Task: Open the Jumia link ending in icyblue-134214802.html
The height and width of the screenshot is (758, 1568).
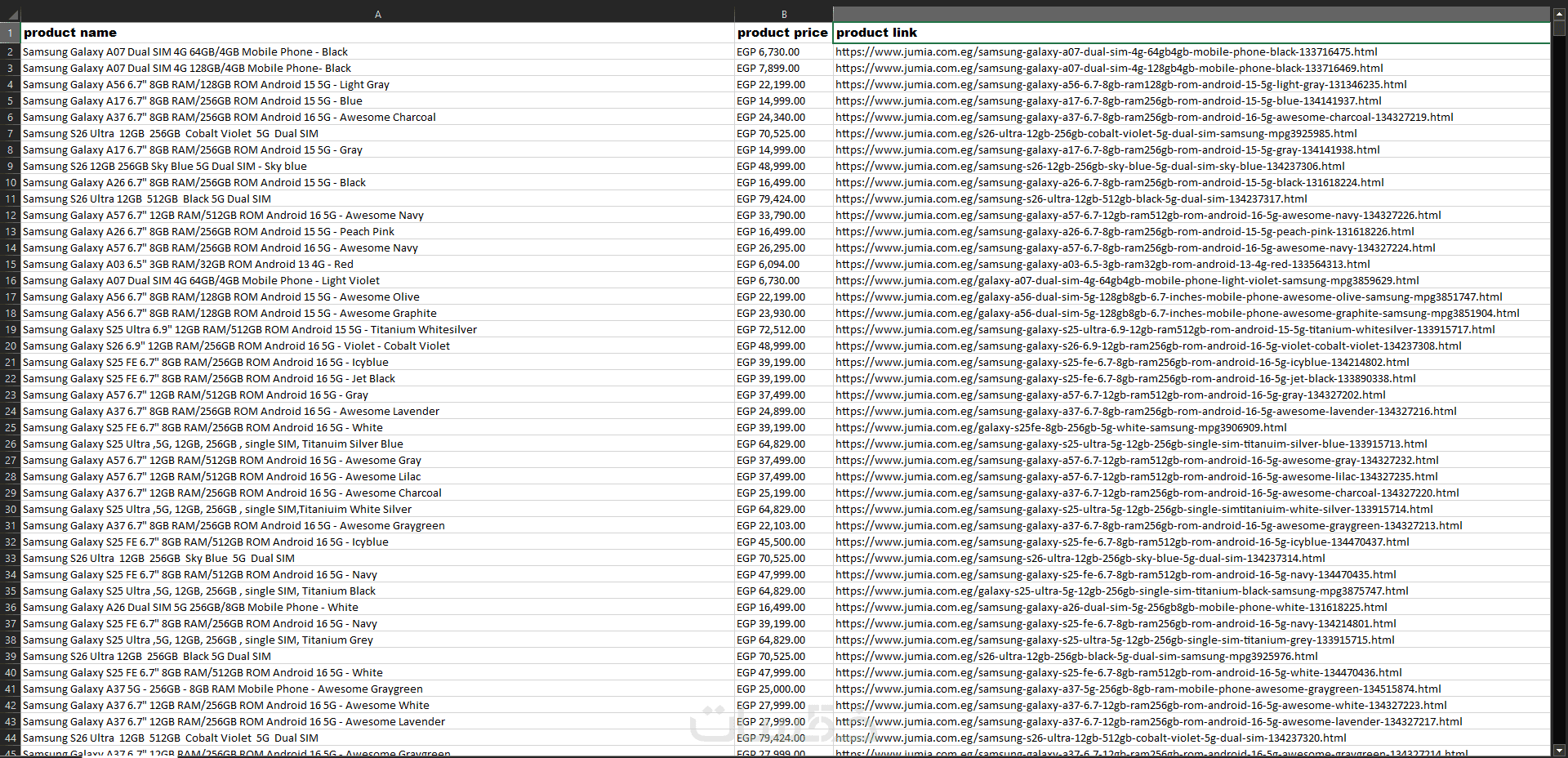Action: (1122, 362)
